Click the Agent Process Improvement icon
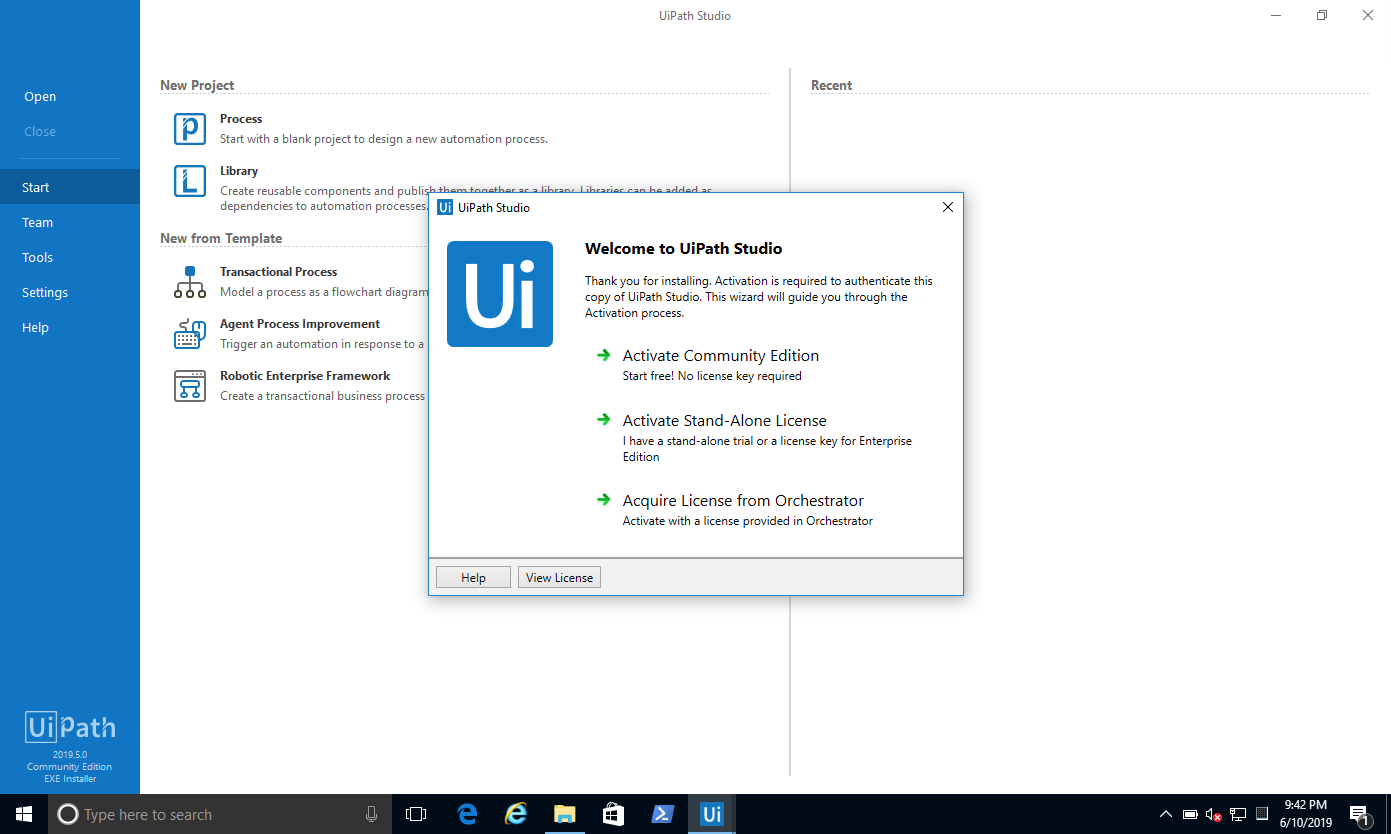1391x834 pixels. pos(190,334)
